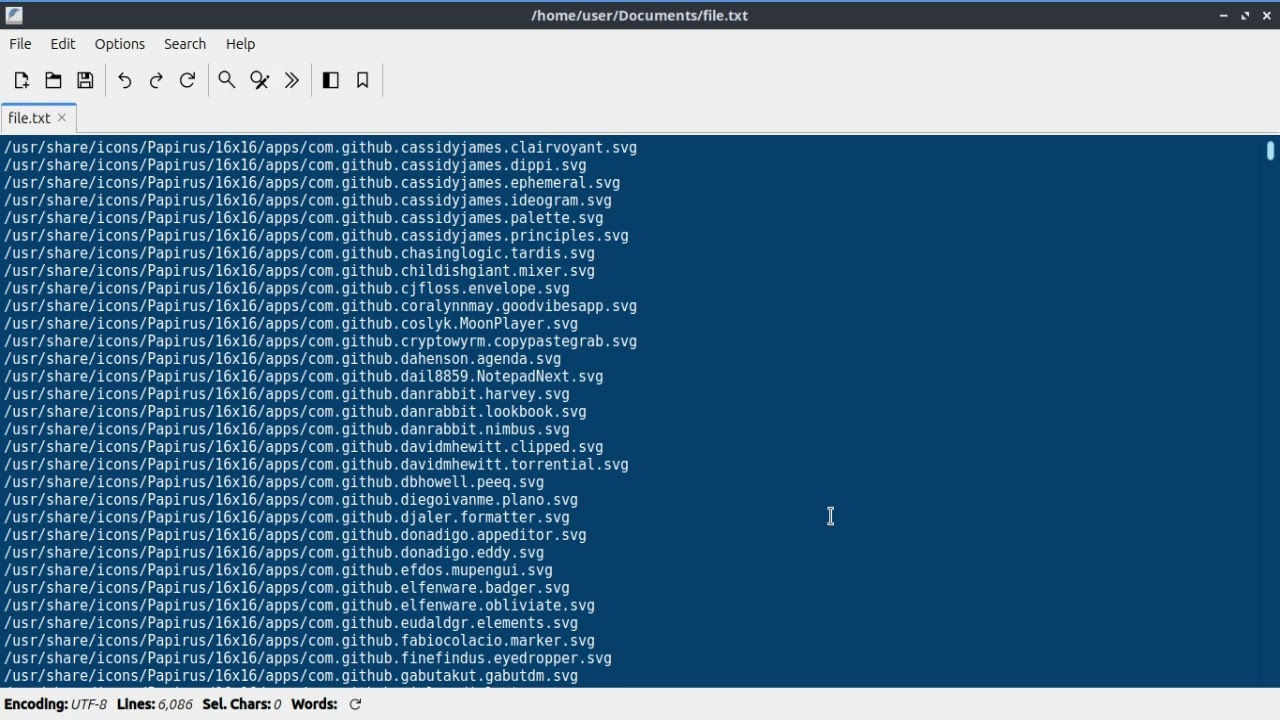The image size is (1280, 720).
Task: Click the line ending coslyk.MoonPlayer.svg
Action: (291, 324)
